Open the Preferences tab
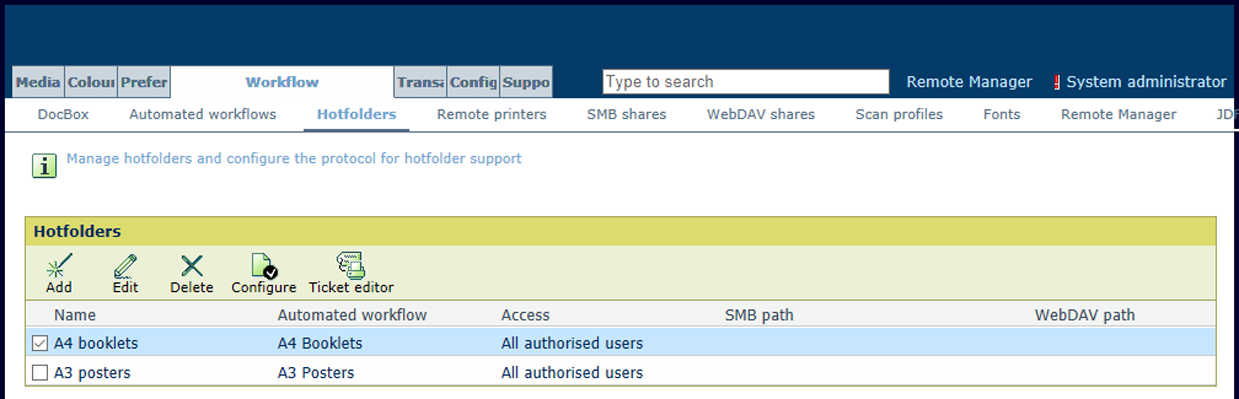This screenshot has height=399, width=1239. click(144, 82)
